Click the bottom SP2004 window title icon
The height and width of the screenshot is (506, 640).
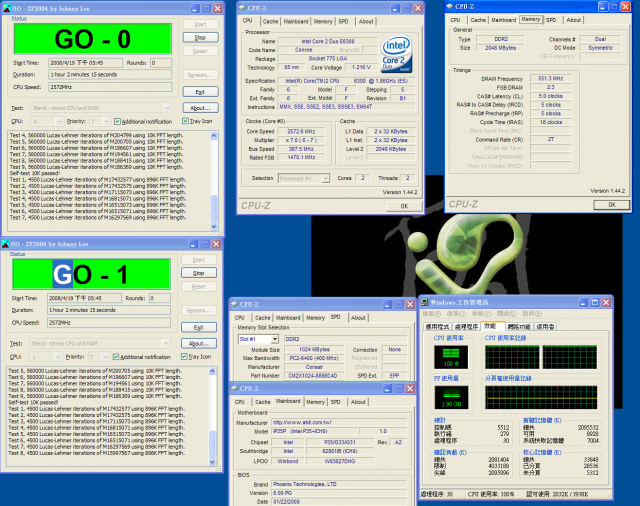pos(5,244)
